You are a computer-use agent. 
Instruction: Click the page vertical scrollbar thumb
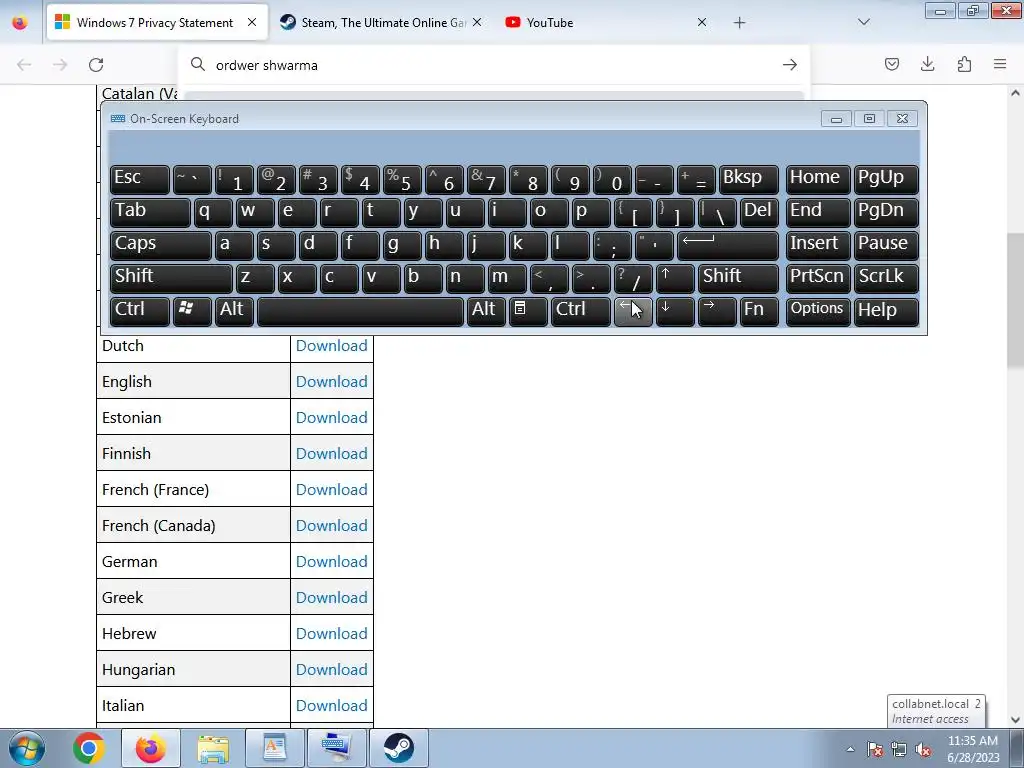pos(1016,300)
